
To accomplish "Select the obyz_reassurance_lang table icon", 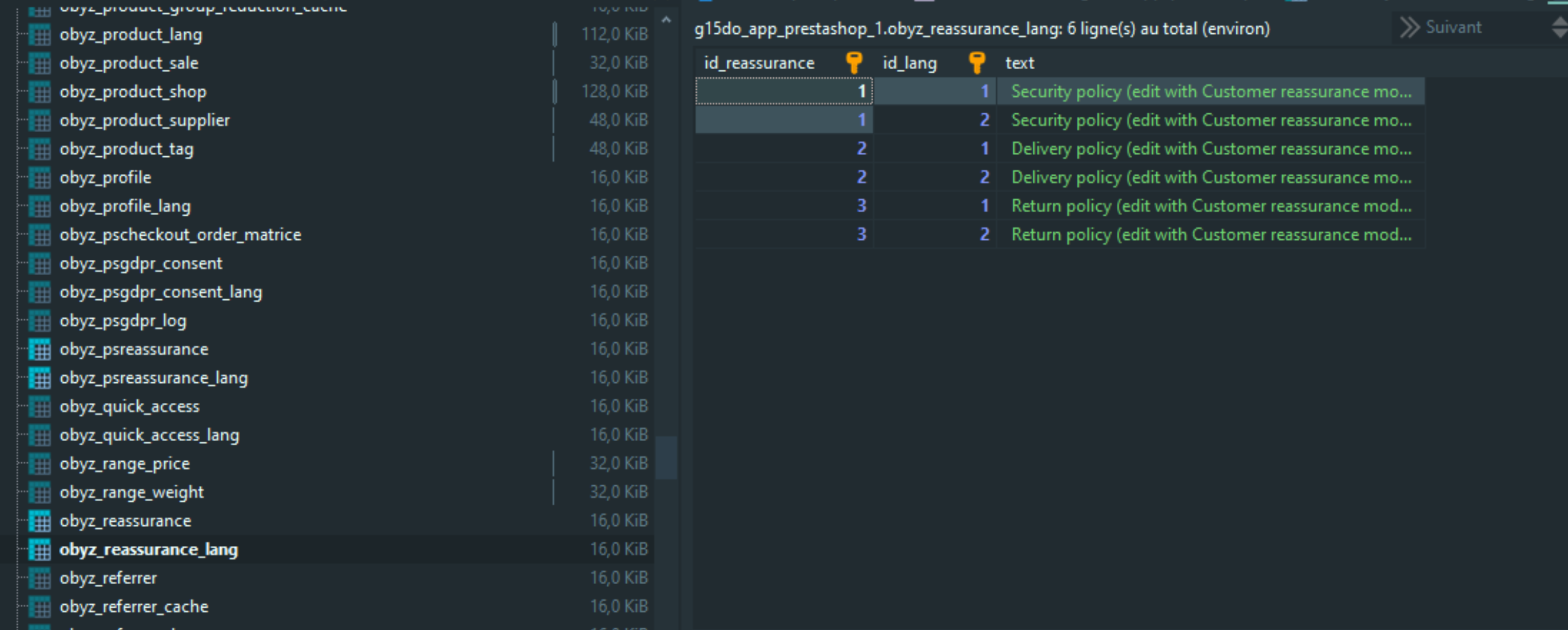I will (40, 549).
